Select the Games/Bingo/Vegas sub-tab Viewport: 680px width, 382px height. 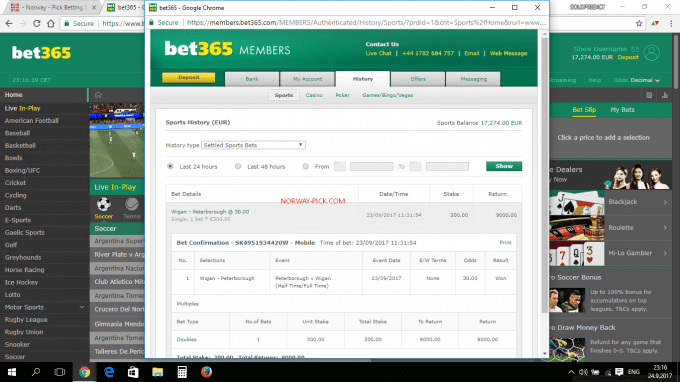pos(387,95)
